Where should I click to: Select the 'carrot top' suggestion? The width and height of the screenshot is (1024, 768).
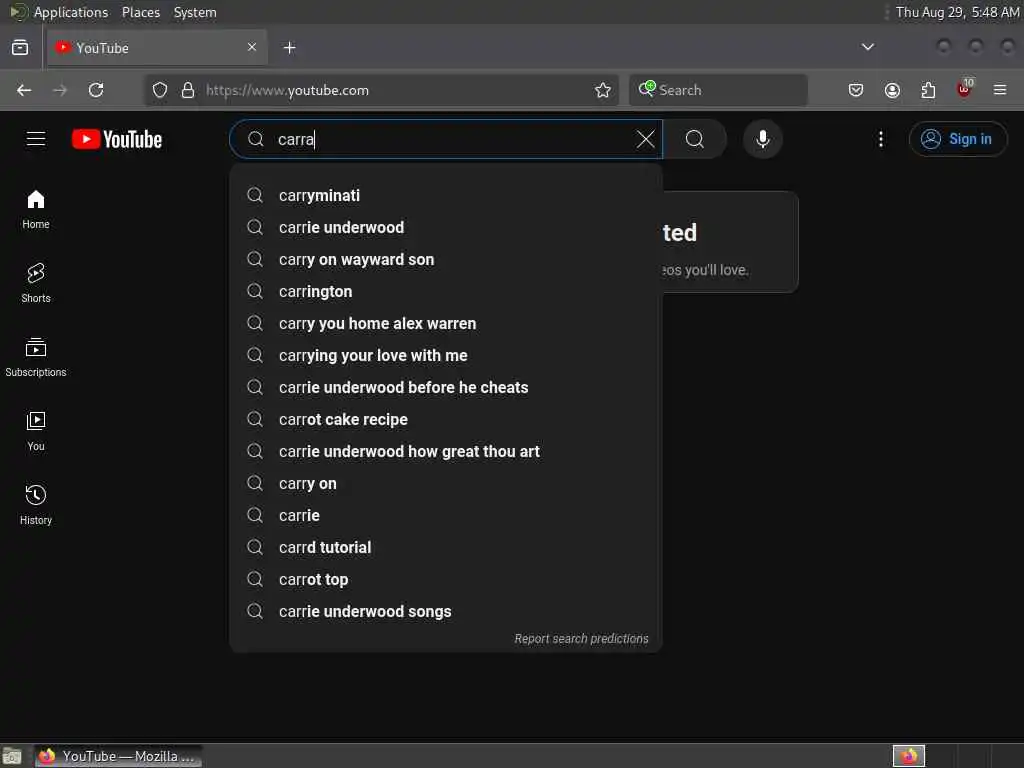[x=446, y=579]
